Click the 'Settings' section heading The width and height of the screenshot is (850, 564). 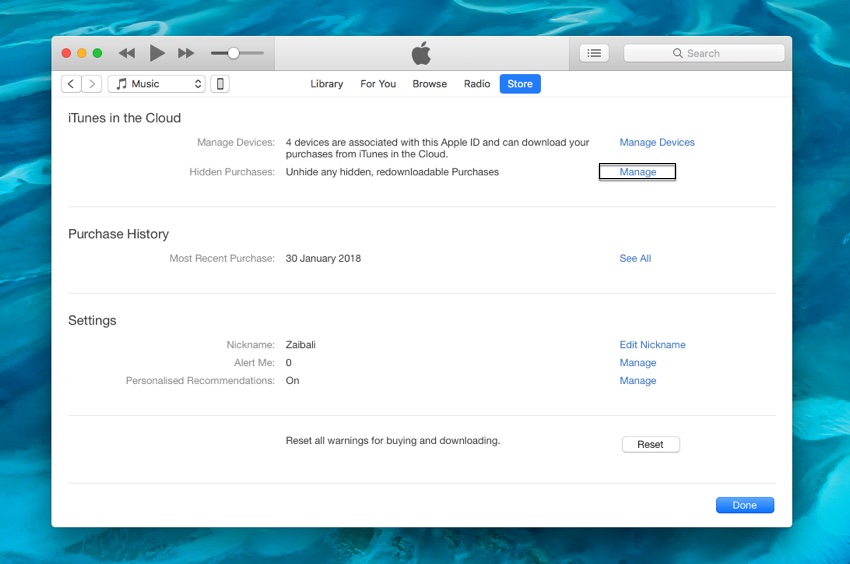(x=92, y=321)
